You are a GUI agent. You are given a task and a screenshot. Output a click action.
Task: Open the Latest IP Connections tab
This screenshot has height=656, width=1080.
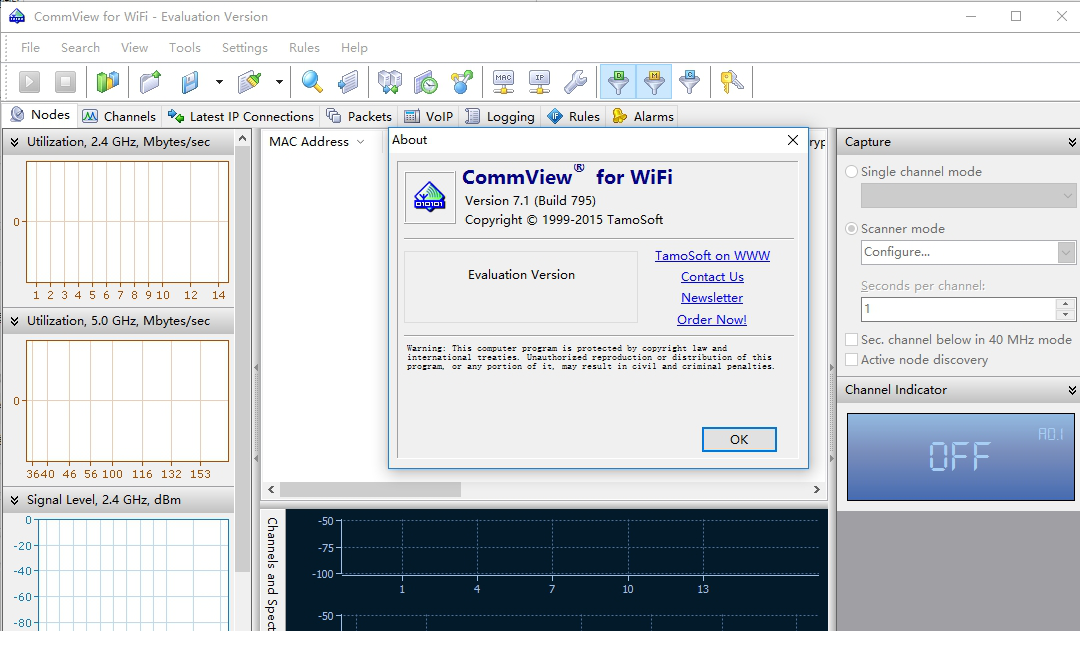pos(240,116)
